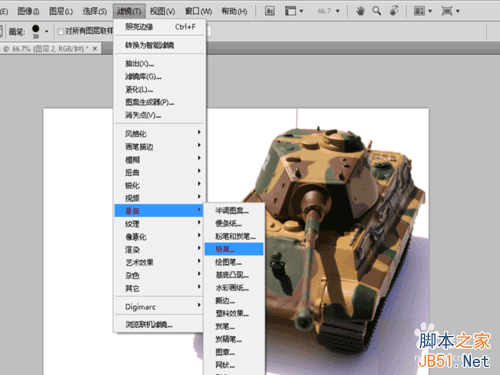Screen dimensions: 500x375
Task: Open the 选择(S) menu
Action: coord(95,11)
